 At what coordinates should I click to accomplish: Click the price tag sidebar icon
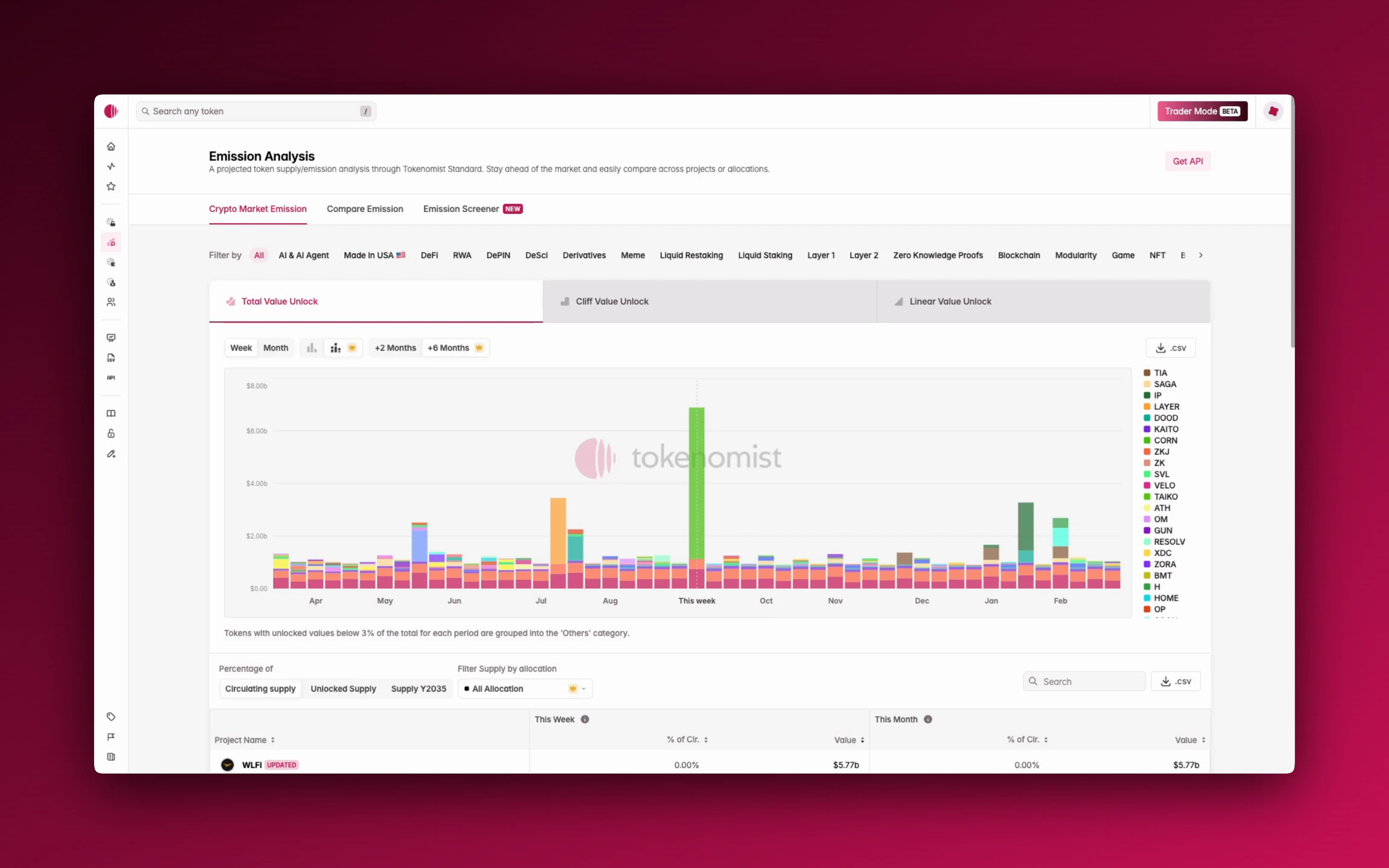pyautogui.click(x=111, y=717)
